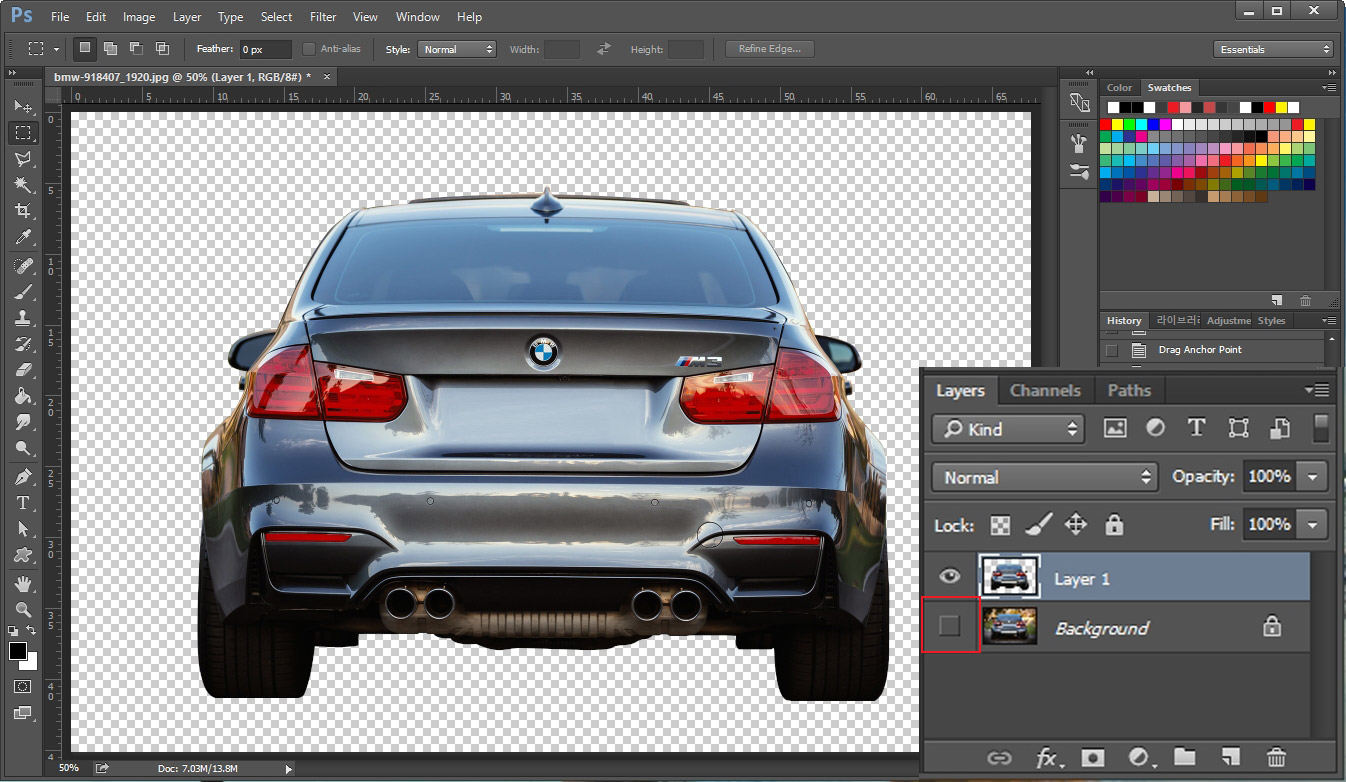
Task: Select the Horizontal Type tool
Action: pos(23,503)
